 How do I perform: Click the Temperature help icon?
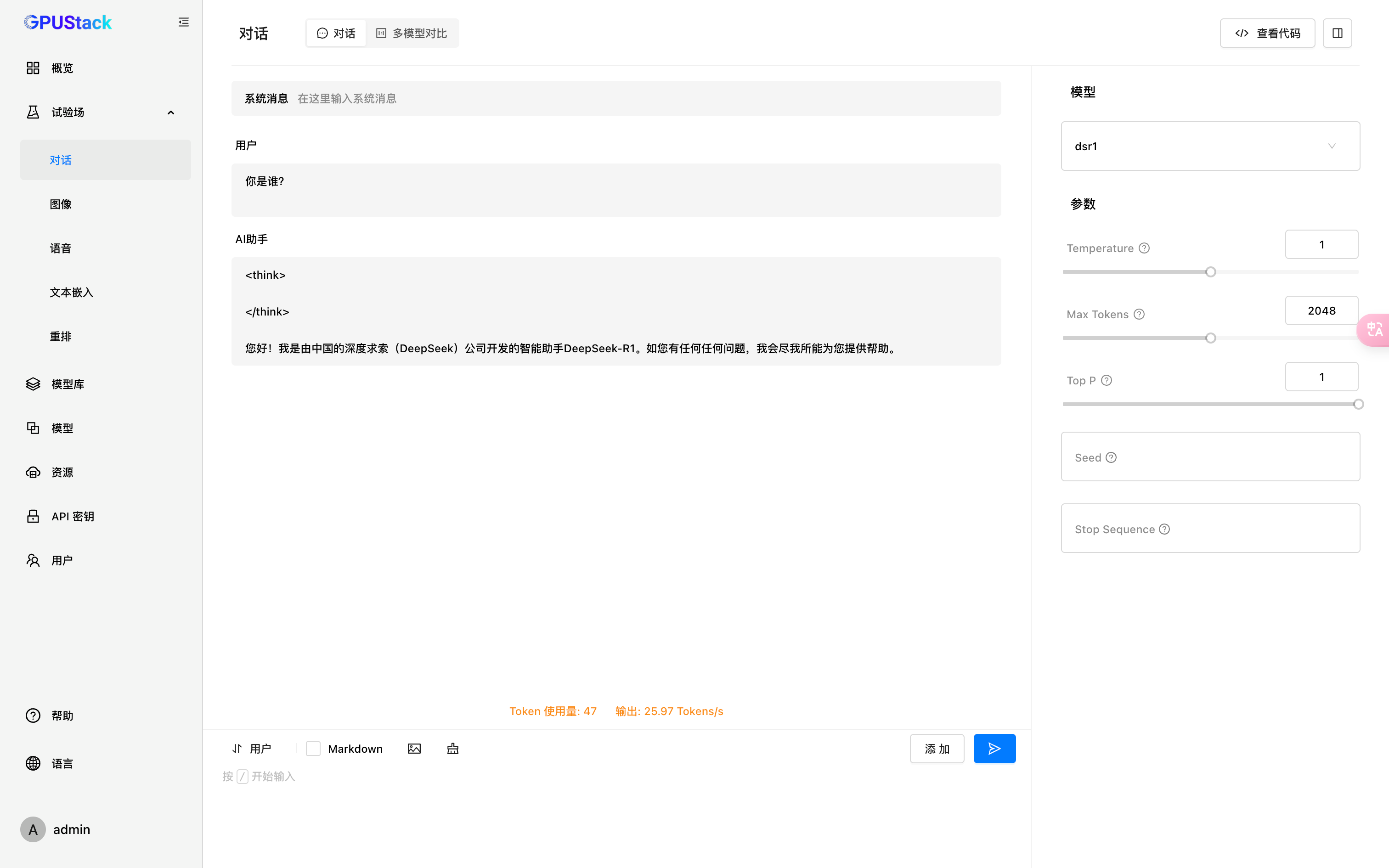click(1144, 248)
